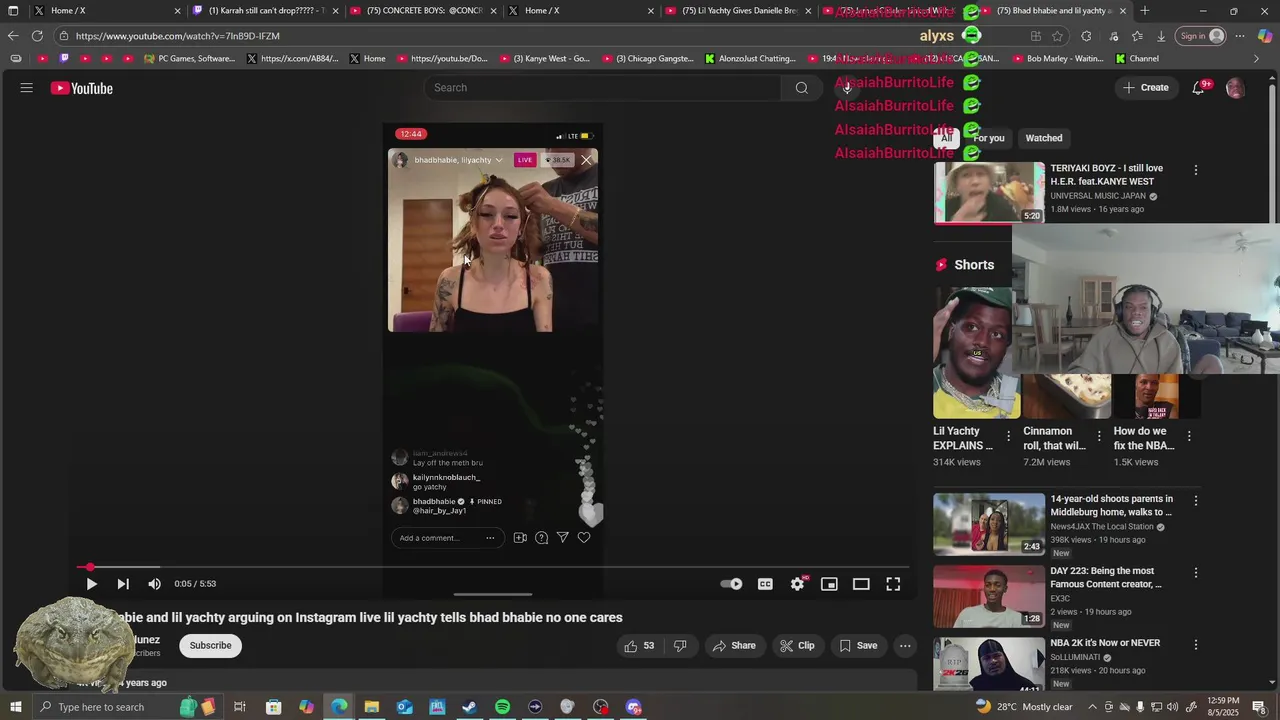Switch to 'Lil Yachty Gives Danielle' tab

click(738, 11)
